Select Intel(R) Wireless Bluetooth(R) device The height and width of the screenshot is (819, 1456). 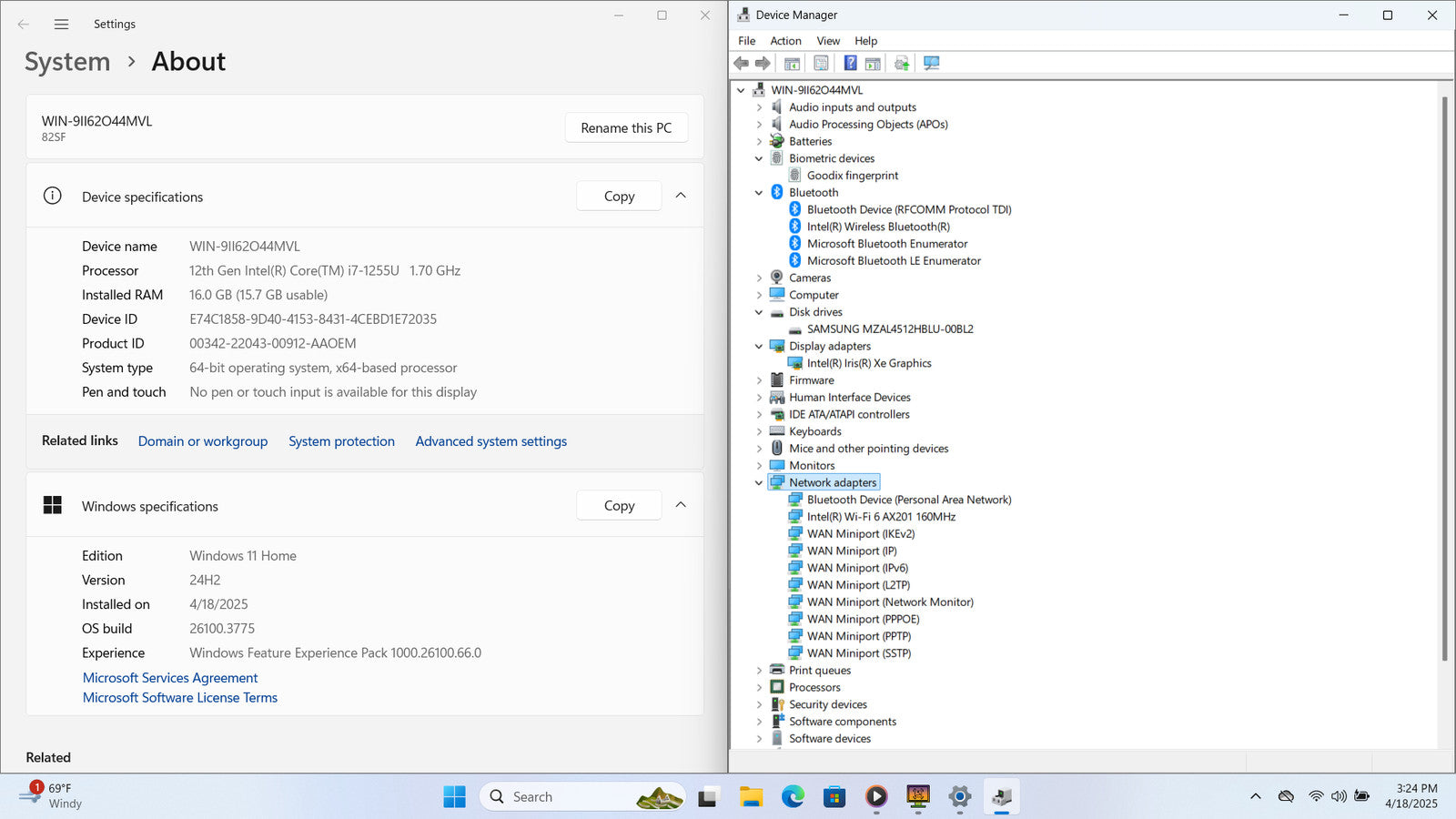878,227
